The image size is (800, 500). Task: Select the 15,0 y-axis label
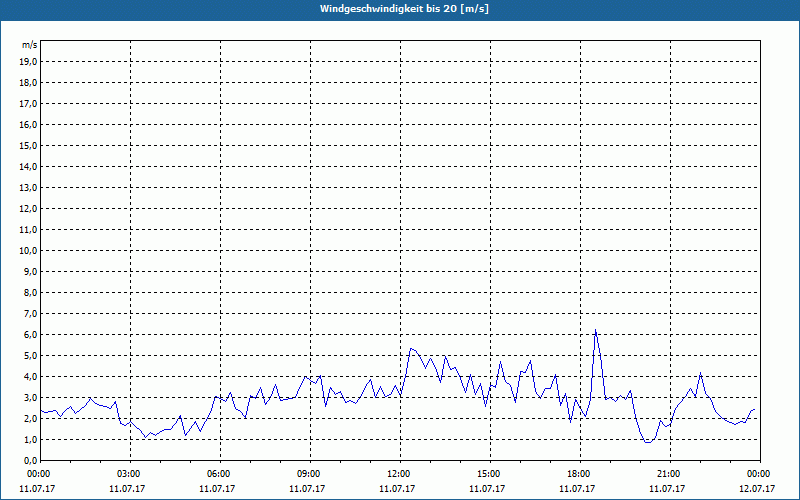pos(29,145)
